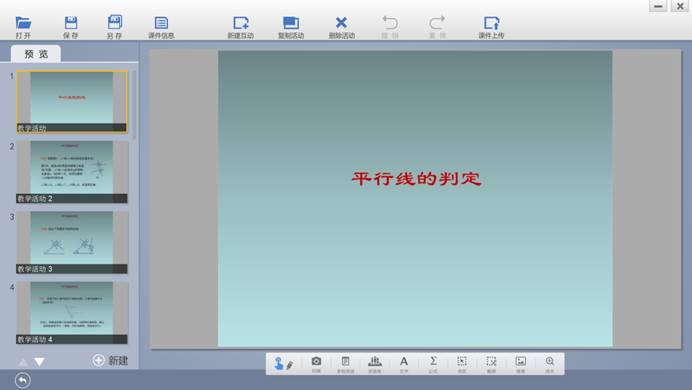Upload courseware using 课件上传 icon

pyautogui.click(x=491, y=27)
